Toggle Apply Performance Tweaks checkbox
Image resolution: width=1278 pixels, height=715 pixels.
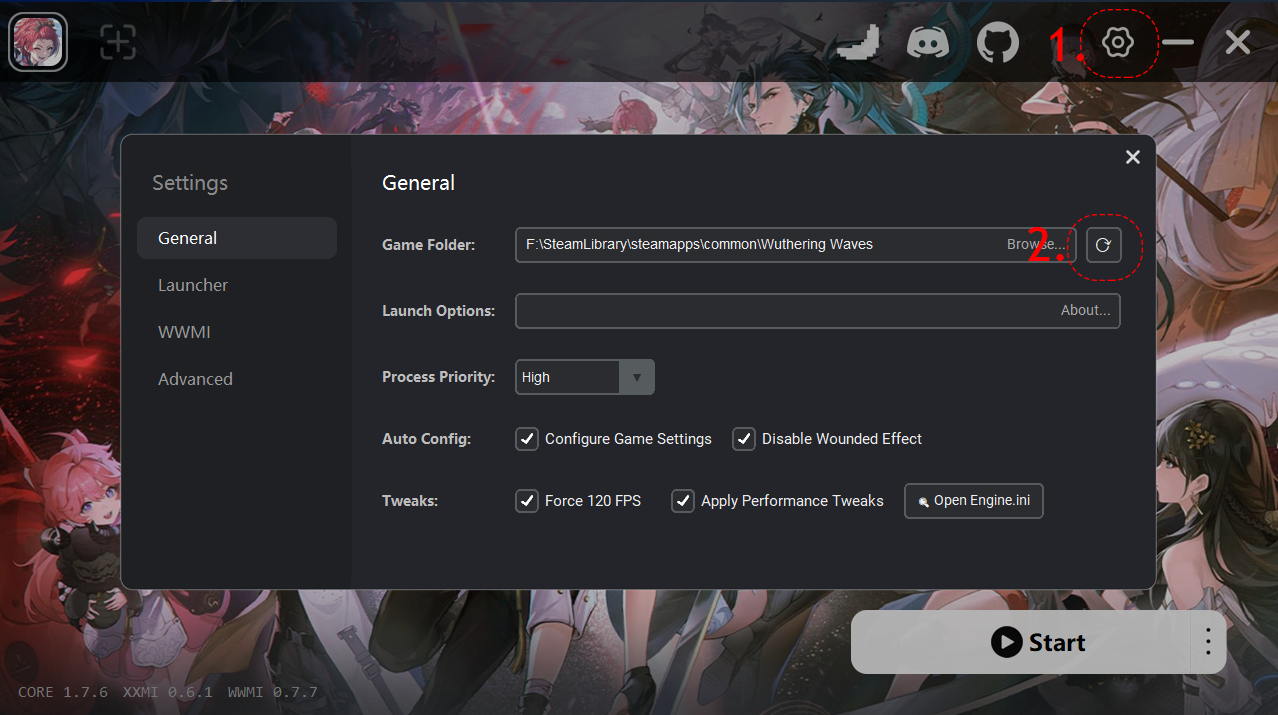(683, 501)
